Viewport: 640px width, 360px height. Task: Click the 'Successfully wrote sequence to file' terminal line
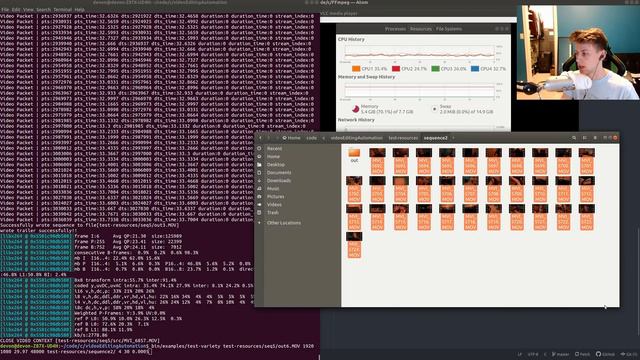(x=90, y=225)
